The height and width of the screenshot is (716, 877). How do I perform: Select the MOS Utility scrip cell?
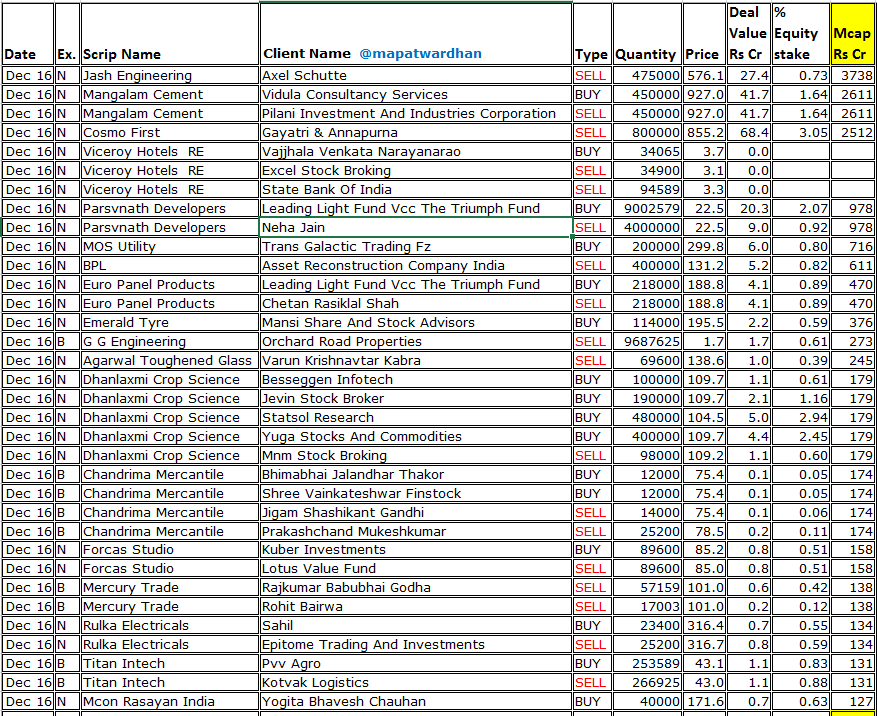(x=169, y=247)
